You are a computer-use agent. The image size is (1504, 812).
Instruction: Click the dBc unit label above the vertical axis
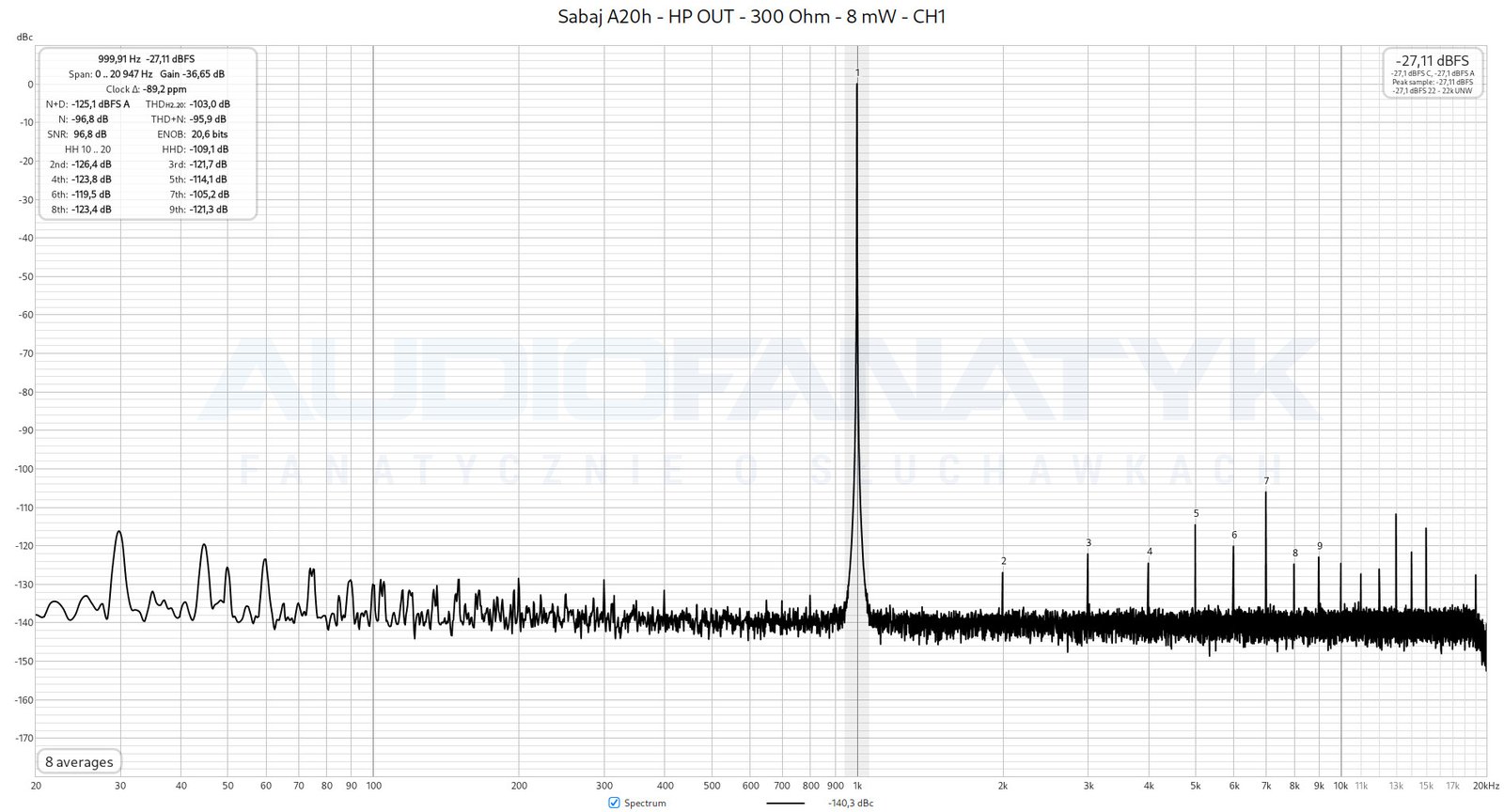coord(24,37)
